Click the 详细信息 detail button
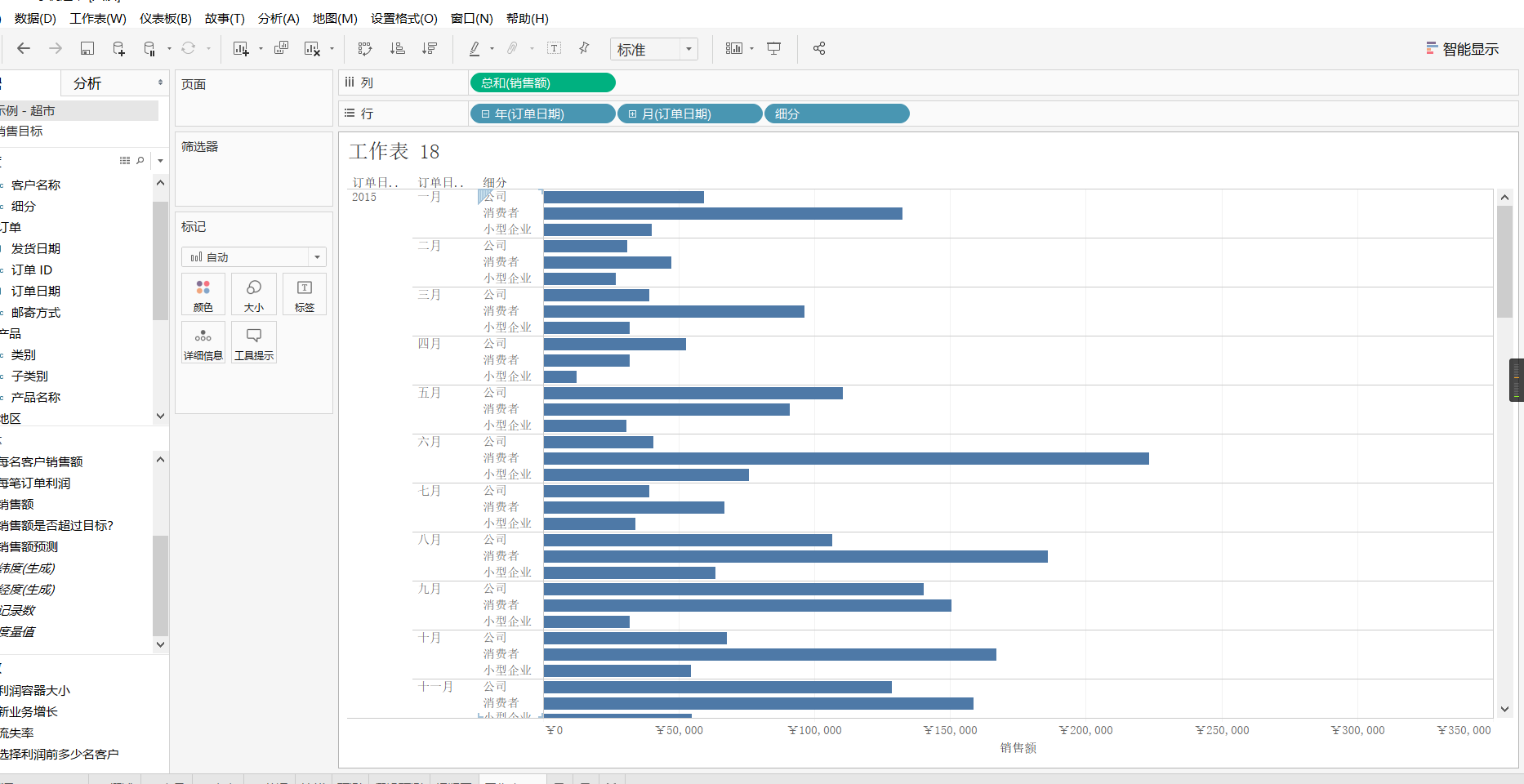 tap(203, 342)
